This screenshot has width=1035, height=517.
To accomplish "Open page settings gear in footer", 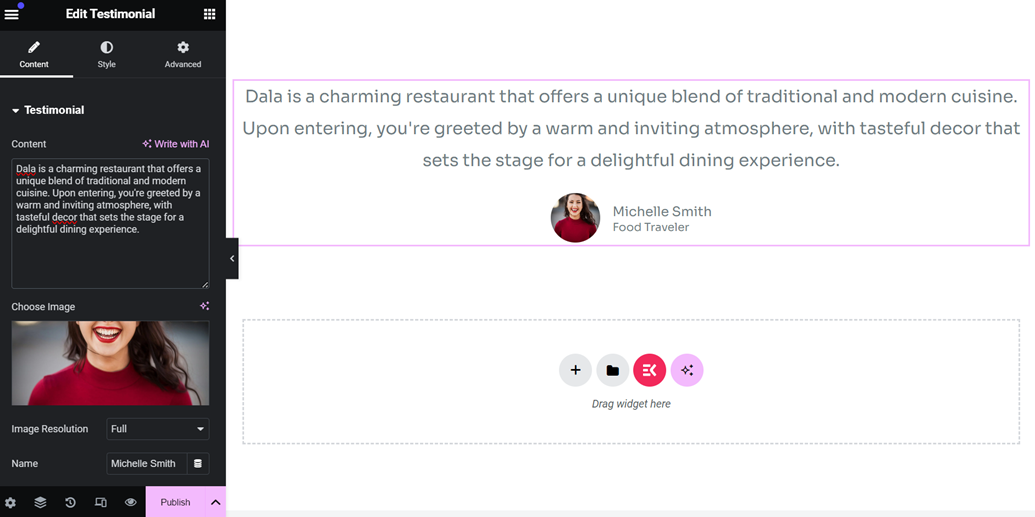I will tap(10, 502).
